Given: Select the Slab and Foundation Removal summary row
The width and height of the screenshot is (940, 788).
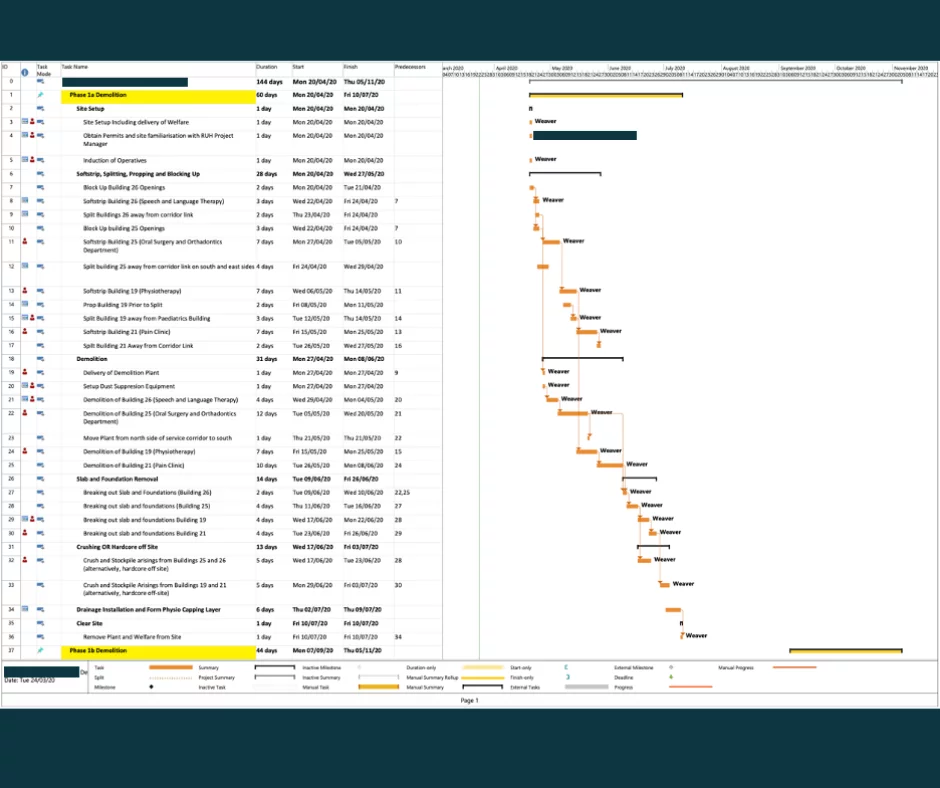Looking at the screenshot, I should pyautogui.click(x=222, y=479).
